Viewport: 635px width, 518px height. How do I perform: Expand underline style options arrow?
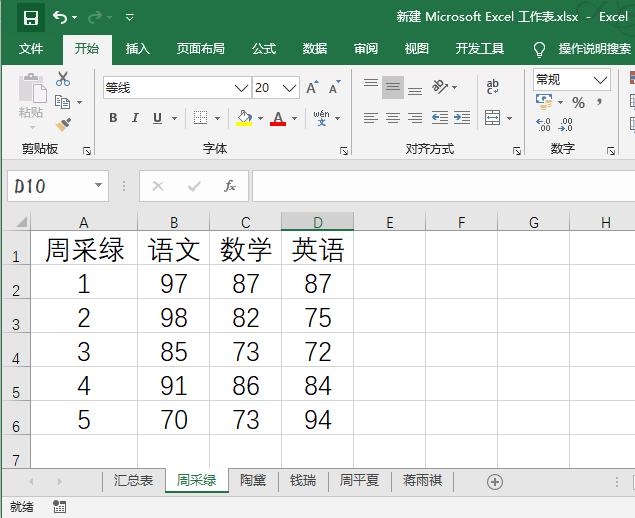click(x=175, y=118)
